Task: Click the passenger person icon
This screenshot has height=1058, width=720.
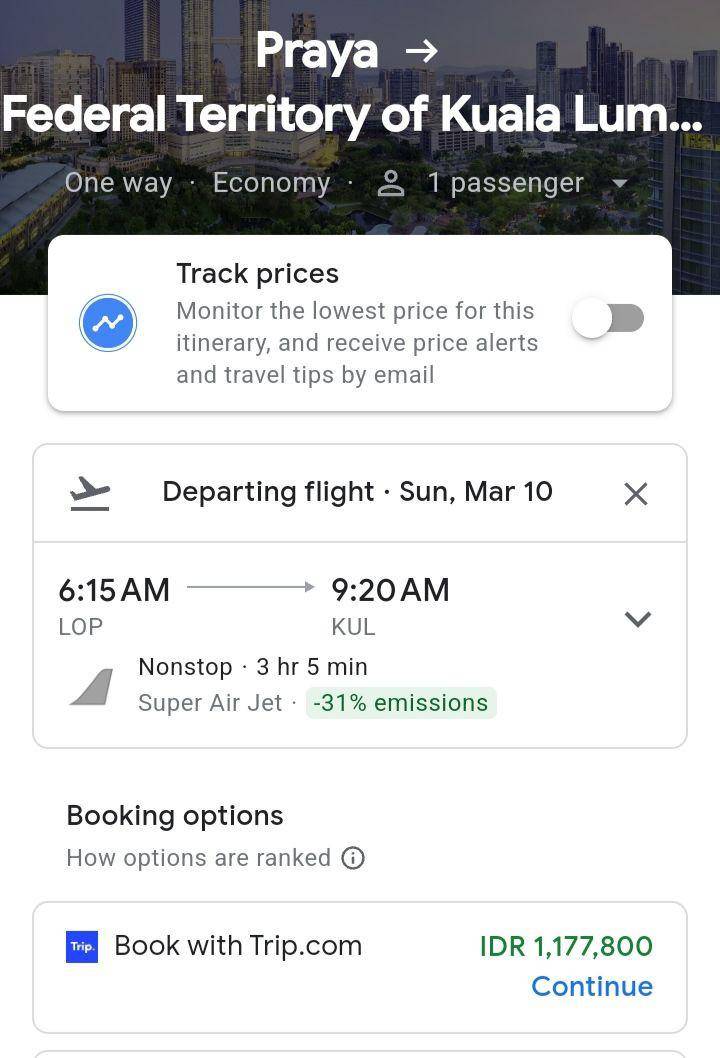Action: pos(391,183)
